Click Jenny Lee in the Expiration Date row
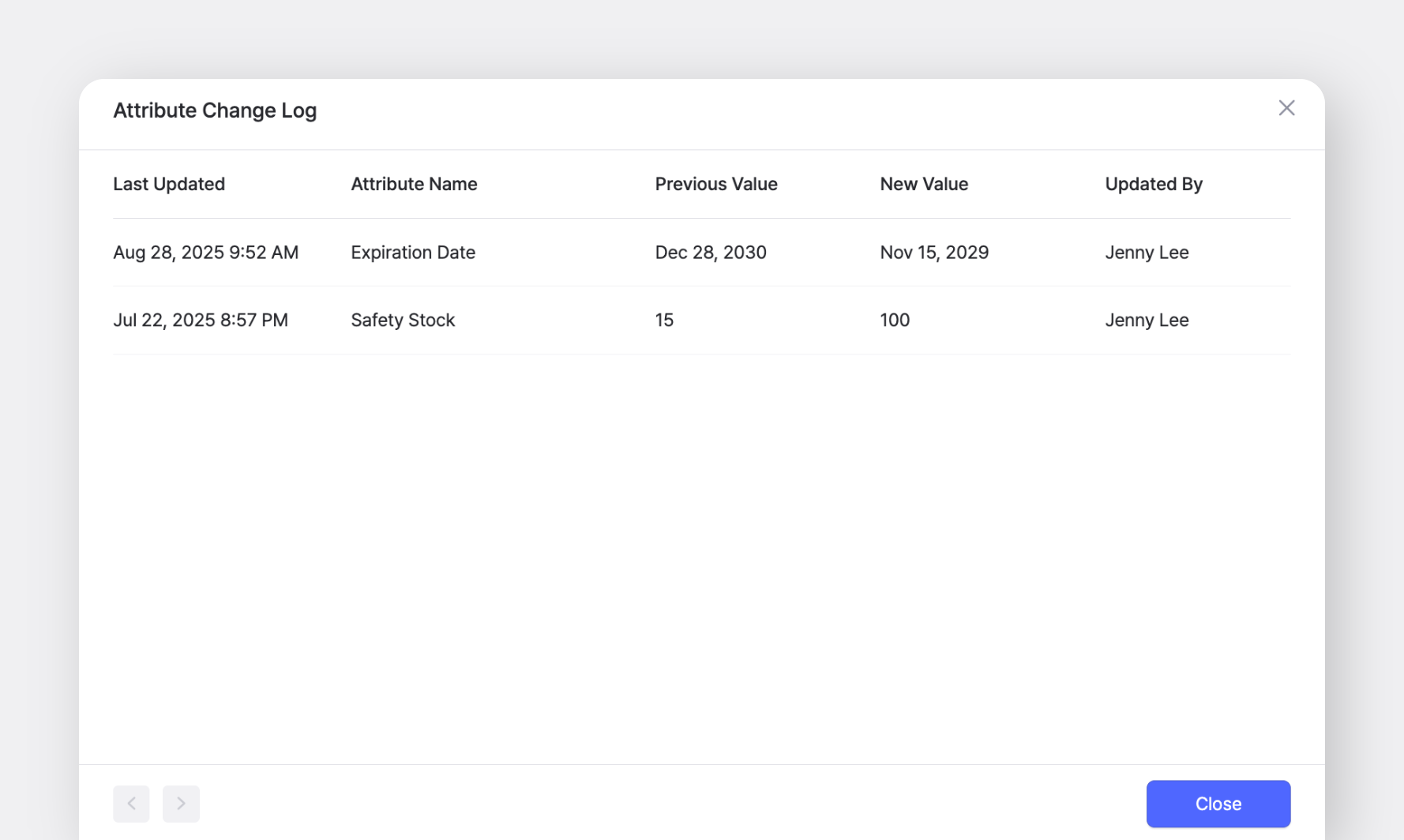Viewport: 1404px width, 840px height. pos(1147,252)
